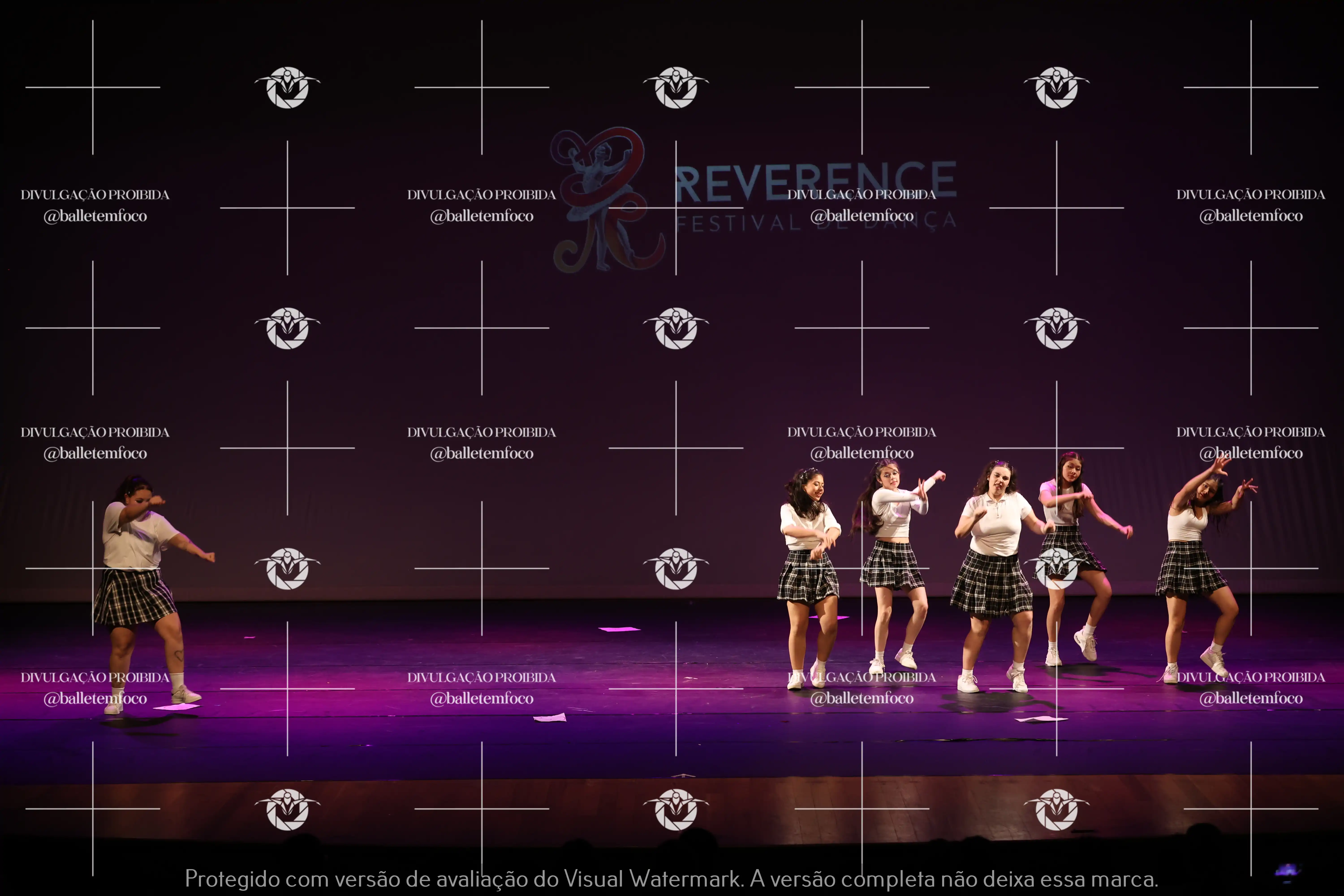1344x896 pixels.
Task: Click the small blue light in bottom corner
Action: (1287, 870)
